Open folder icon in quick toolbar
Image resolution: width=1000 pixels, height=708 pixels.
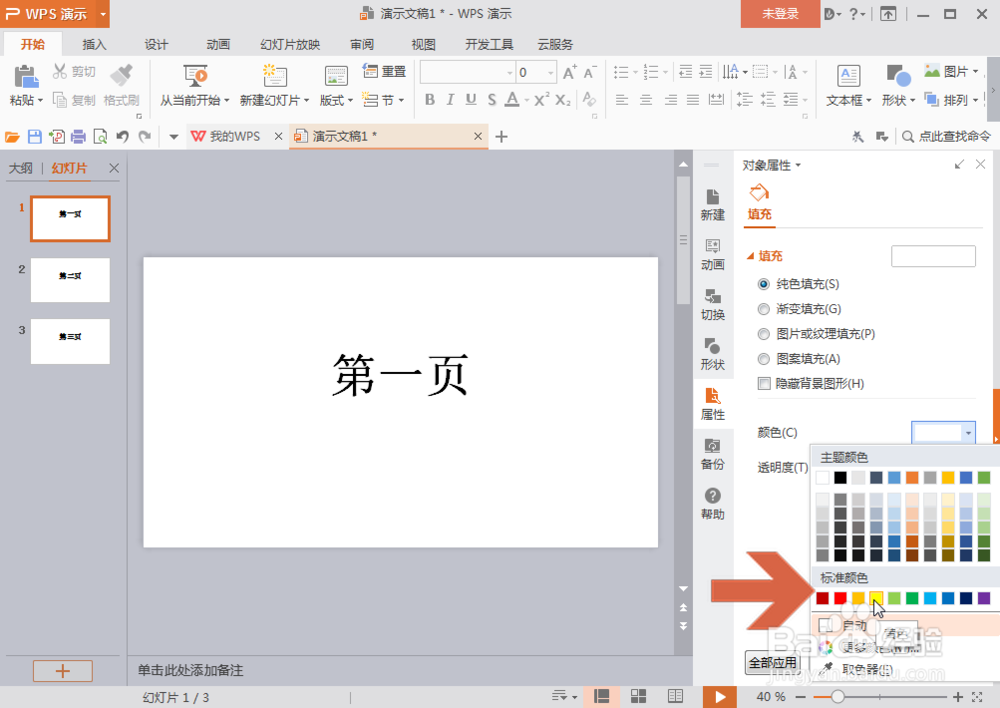point(12,136)
